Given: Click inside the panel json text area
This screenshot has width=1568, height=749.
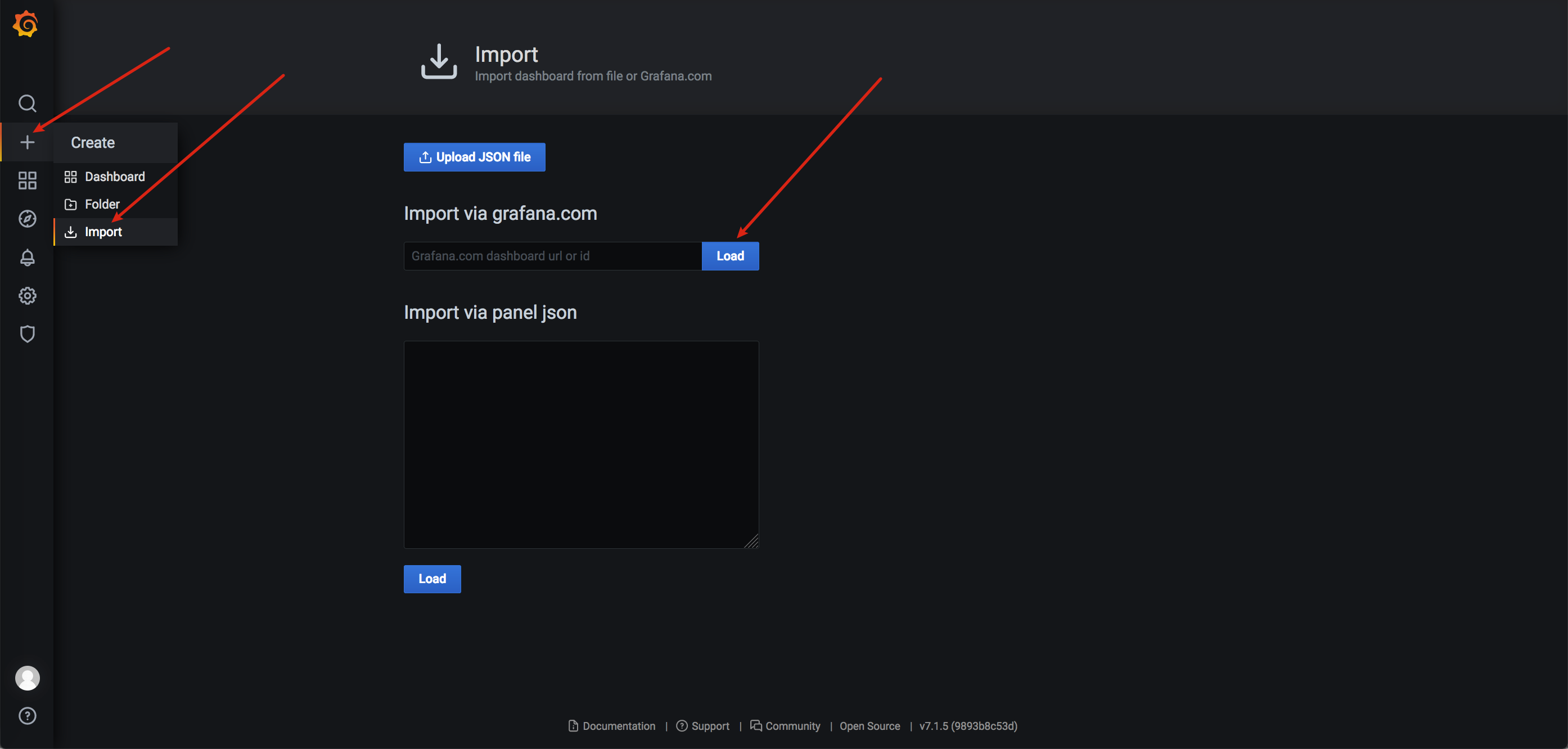Looking at the screenshot, I should (x=581, y=444).
